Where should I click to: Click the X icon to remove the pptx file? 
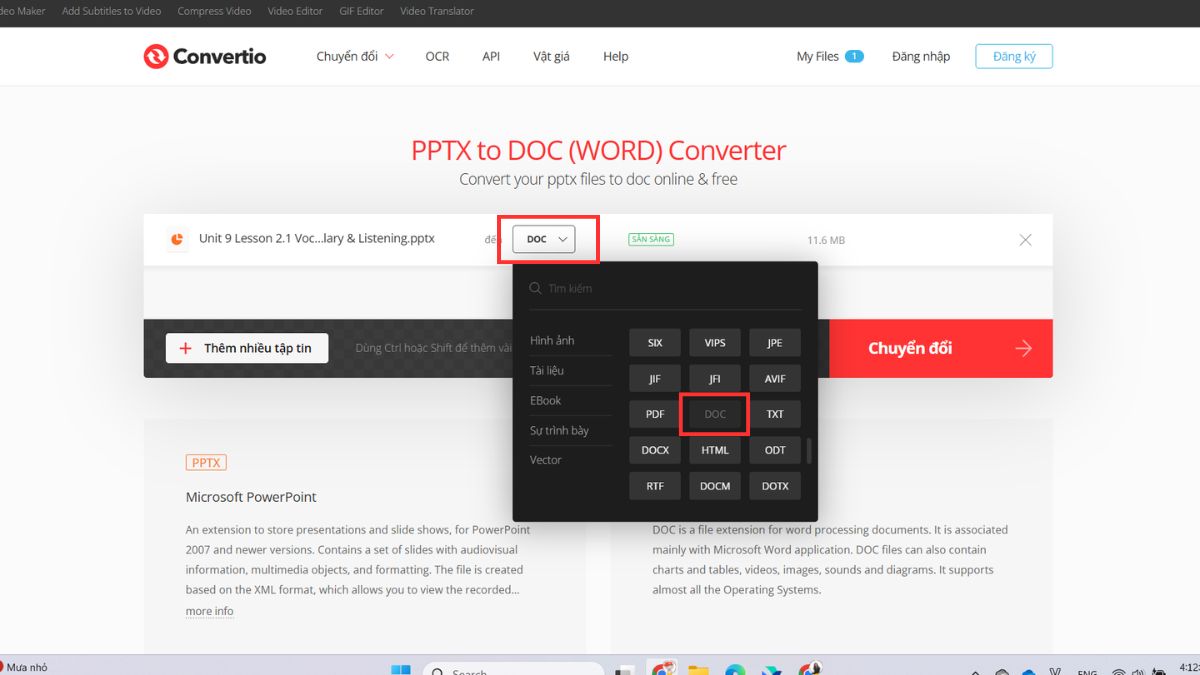click(x=1025, y=239)
